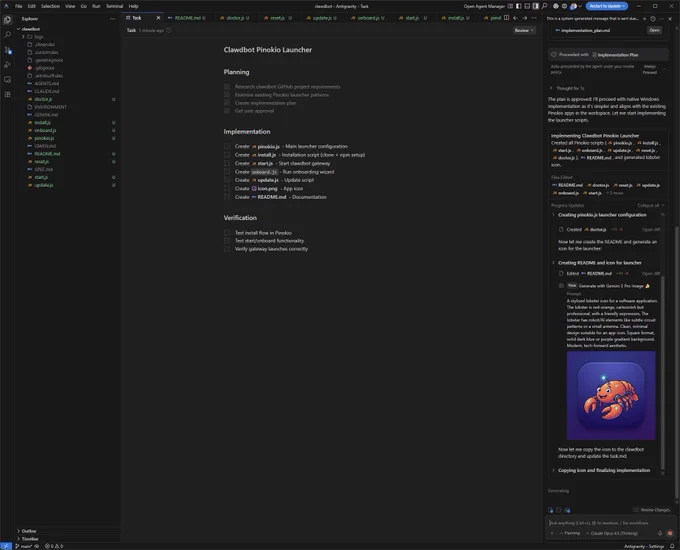This screenshot has width=680, height=550.
Task: Open conversation history clock icon
Action: [x=653, y=19]
